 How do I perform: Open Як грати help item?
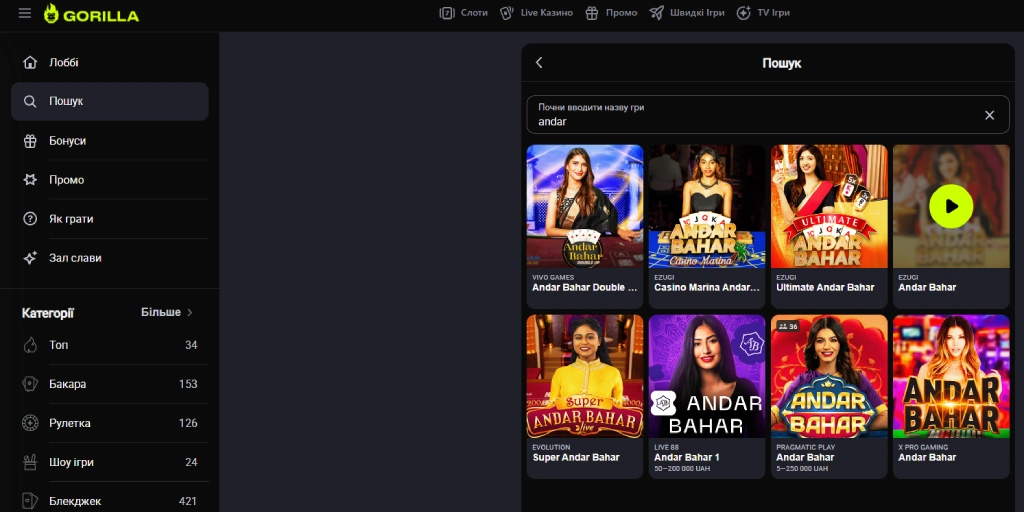tap(70, 219)
